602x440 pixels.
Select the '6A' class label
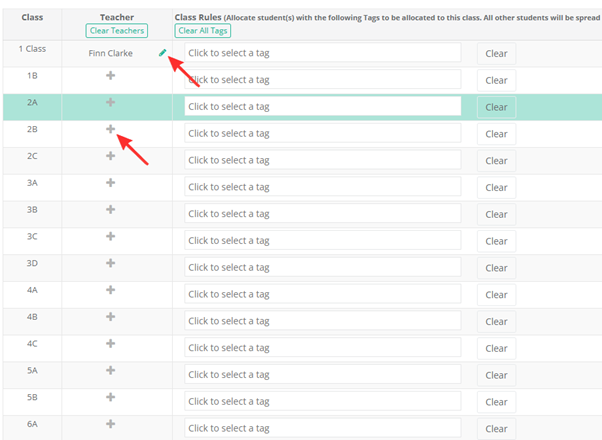(x=32, y=424)
